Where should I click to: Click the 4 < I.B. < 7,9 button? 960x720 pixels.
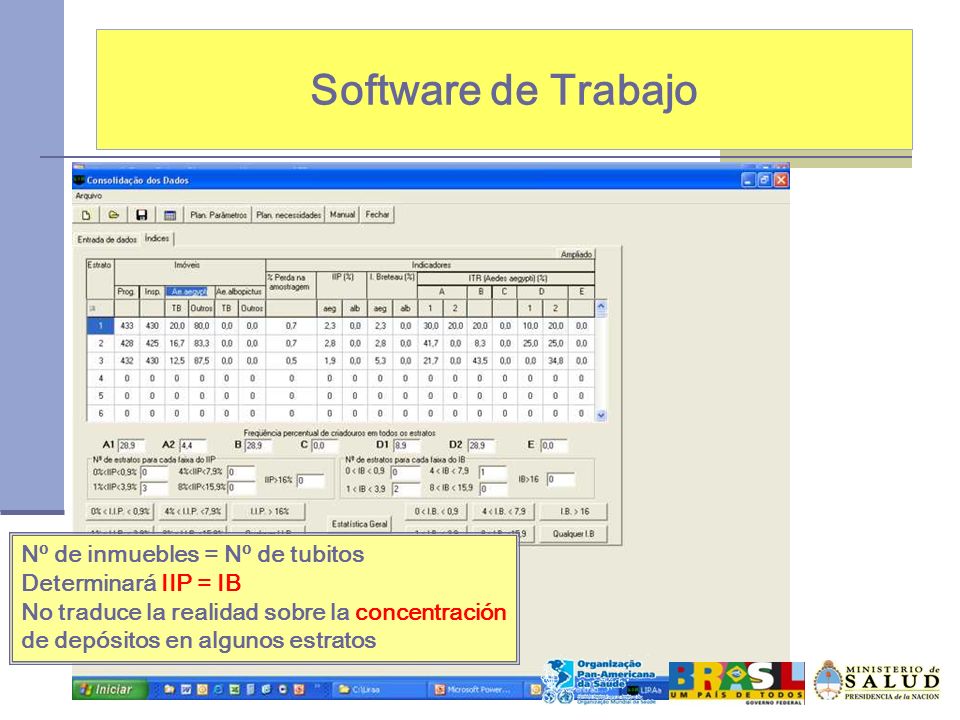pos(504,511)
